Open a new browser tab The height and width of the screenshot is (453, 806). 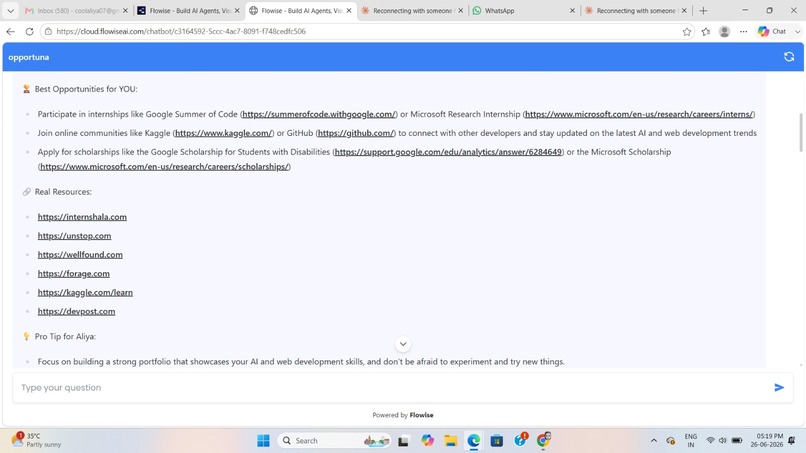703,10
